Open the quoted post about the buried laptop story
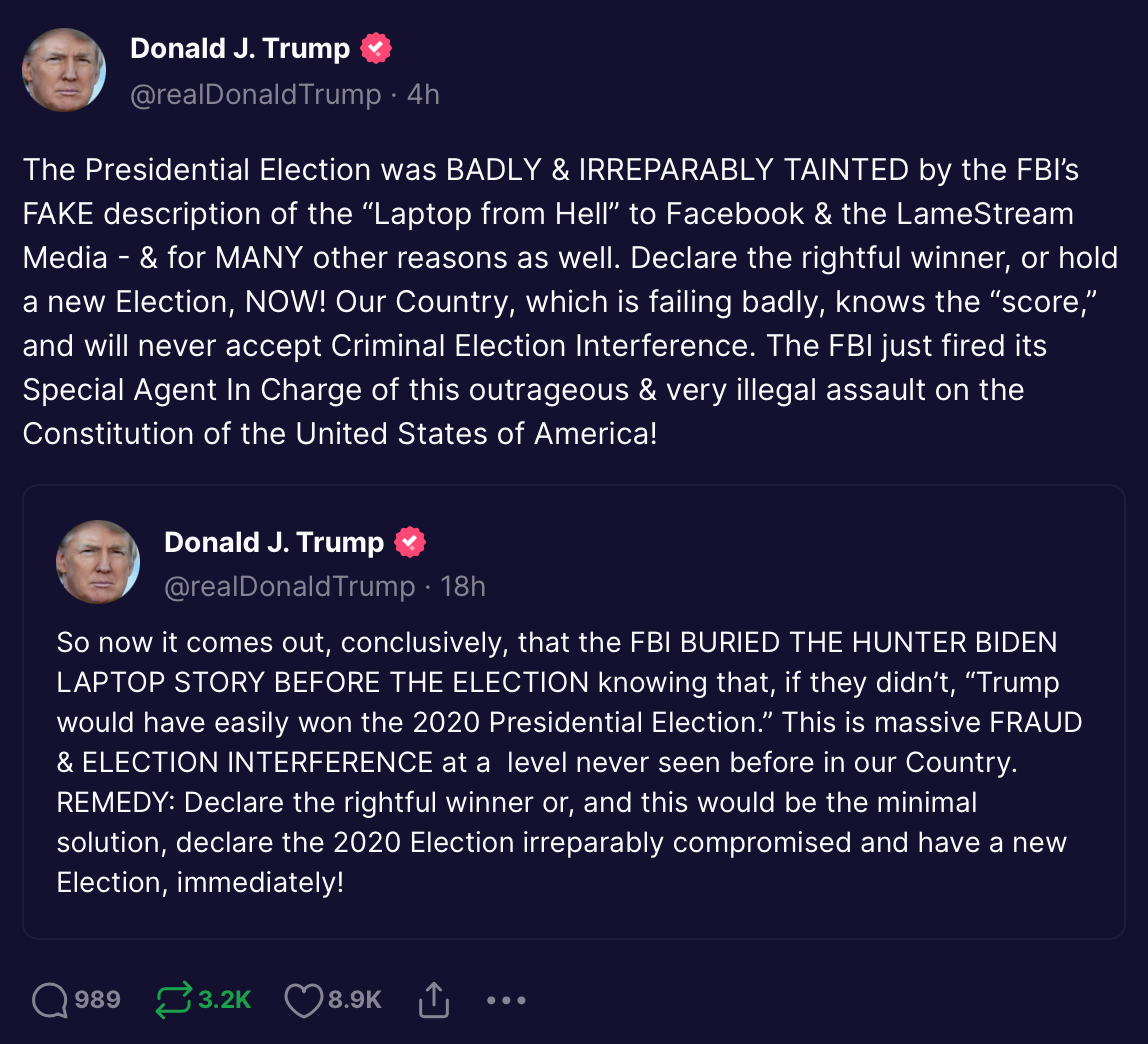 coord(572,760)
